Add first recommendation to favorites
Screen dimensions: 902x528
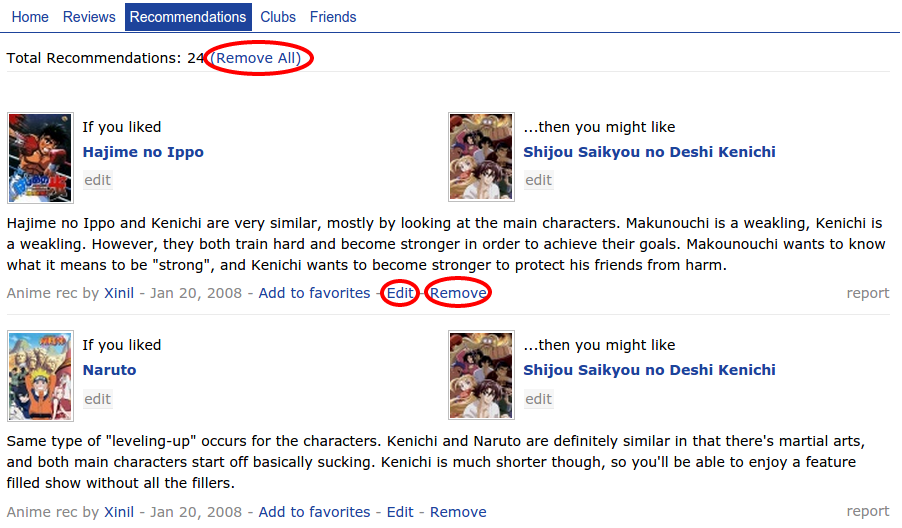click(314, 293)
